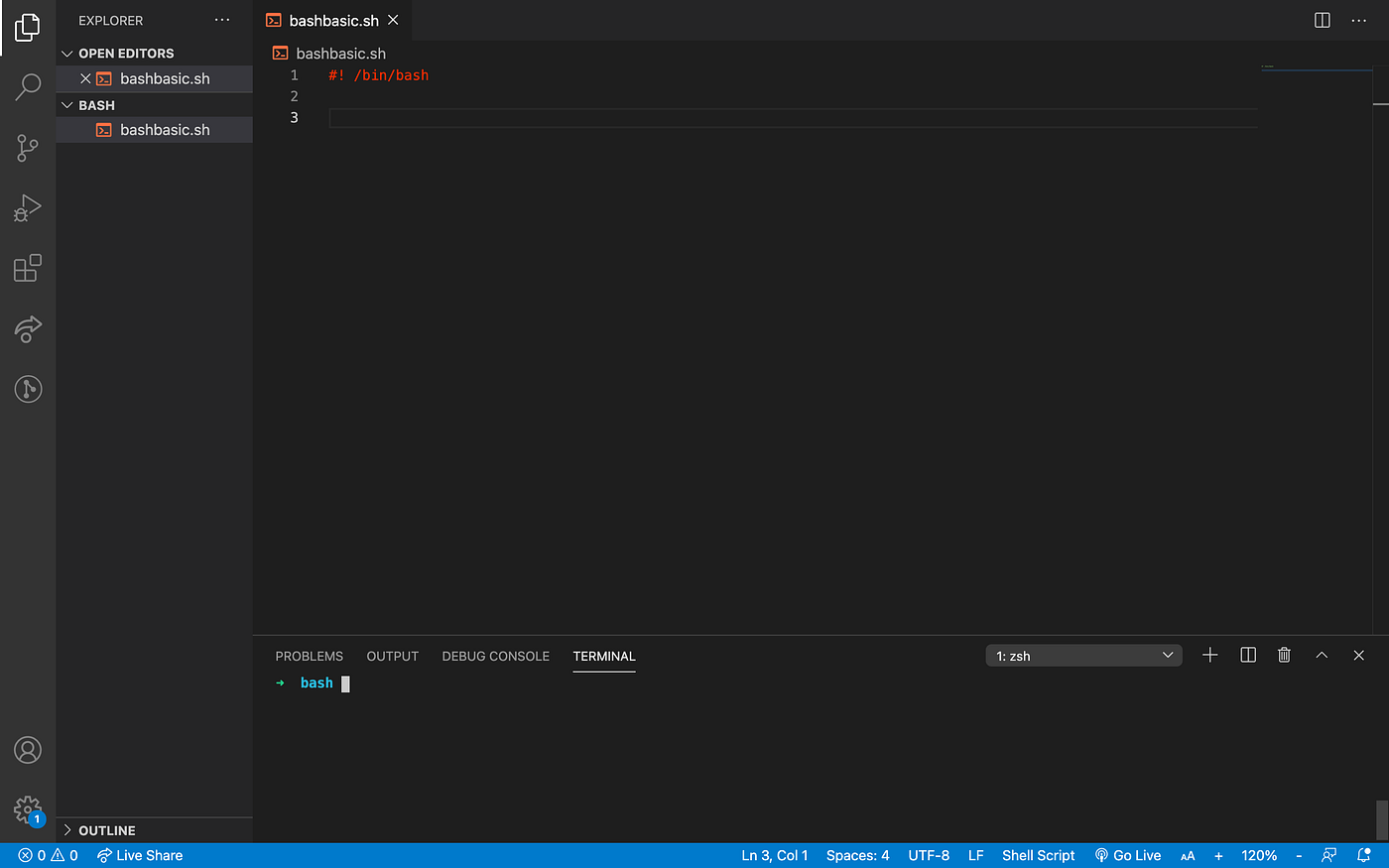Open the Search view in activity bar

point(28,87)
